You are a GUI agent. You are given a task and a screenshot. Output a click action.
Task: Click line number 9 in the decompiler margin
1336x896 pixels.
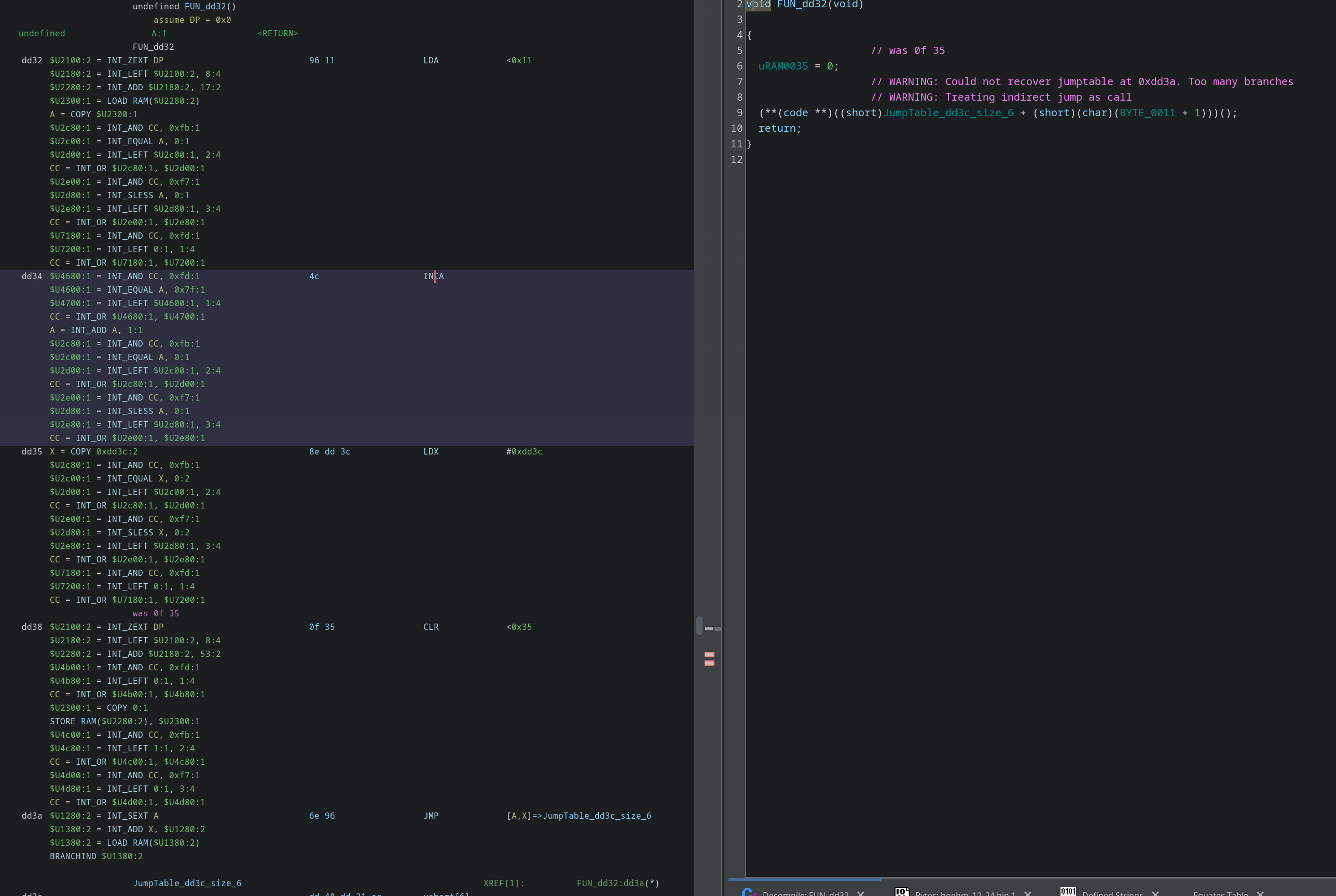click(x=740, y=113)
